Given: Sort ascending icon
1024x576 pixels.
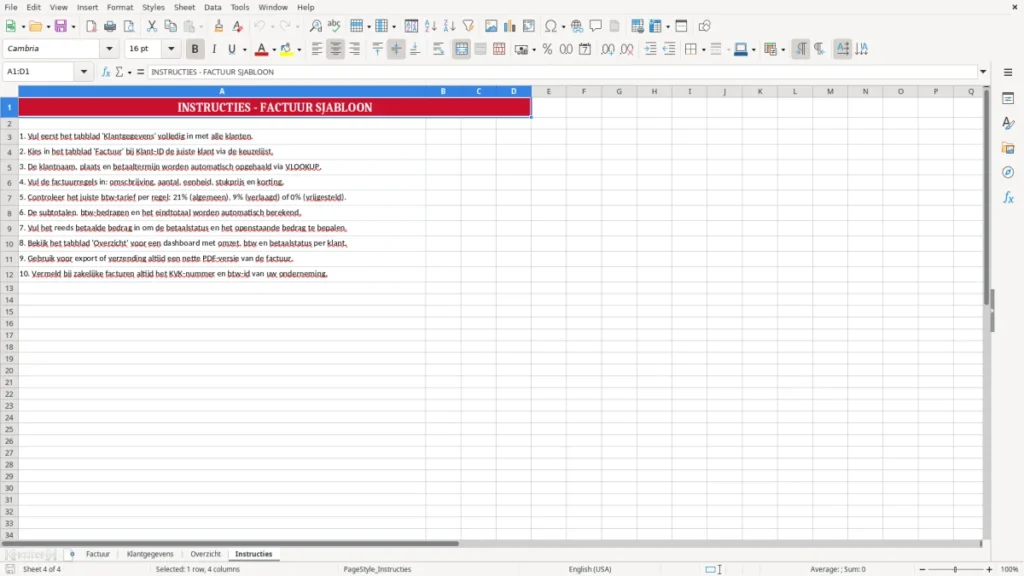Looking at the screenshot, I should point(430,26).
